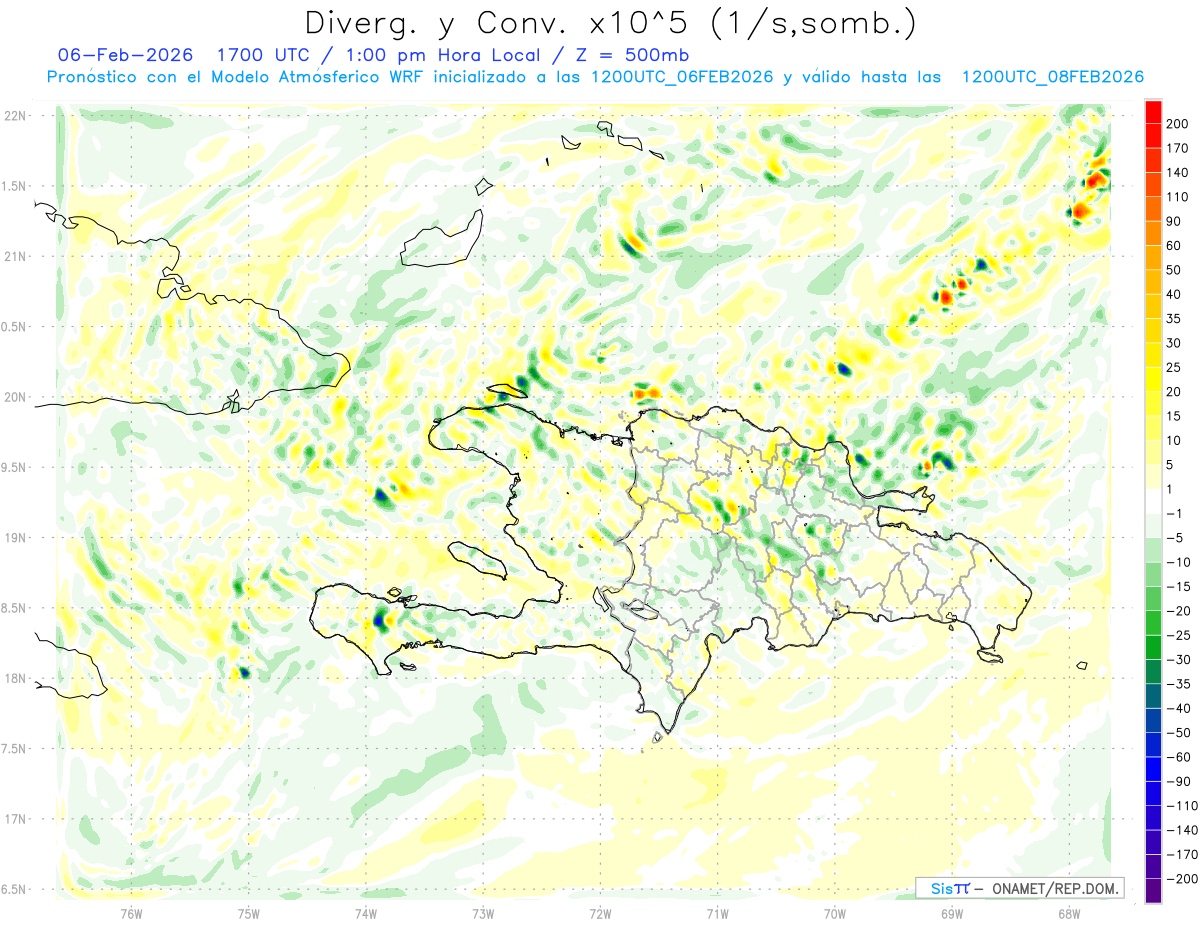Click the '19N' latitude label
The height and width of the screenshot is (927, 1200).
point(17,538)
